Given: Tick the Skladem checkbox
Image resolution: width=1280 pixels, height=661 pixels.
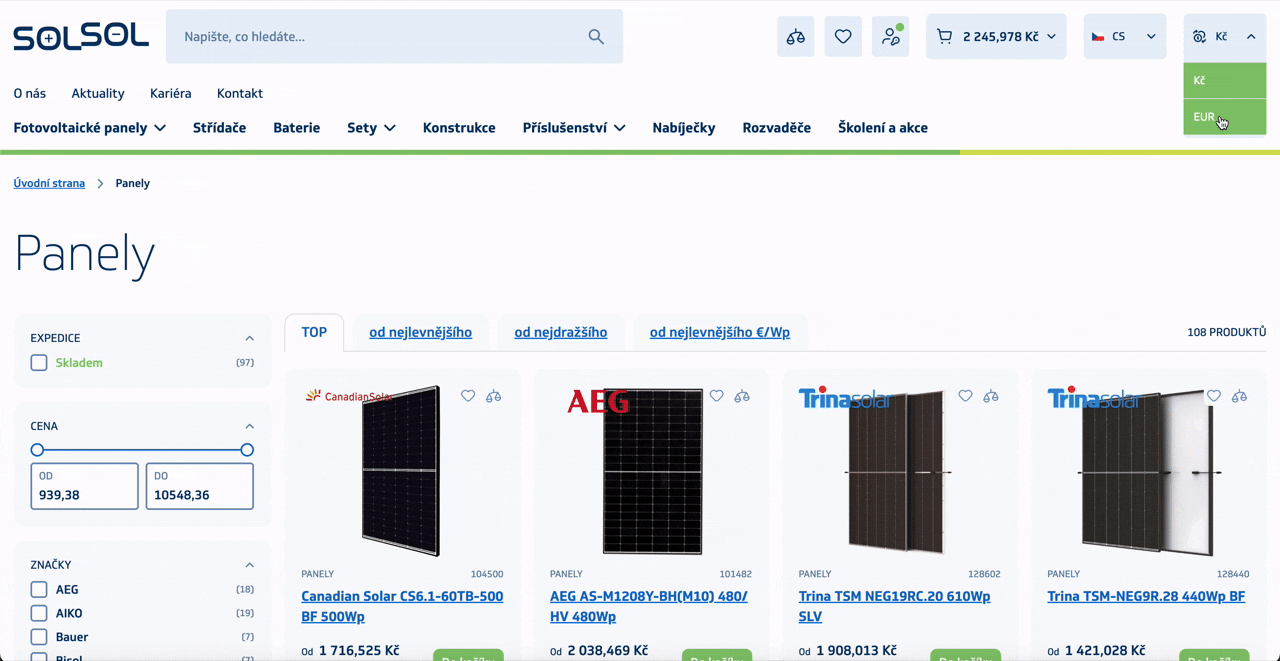Looking at the screenshot, I should coord(39,363).
